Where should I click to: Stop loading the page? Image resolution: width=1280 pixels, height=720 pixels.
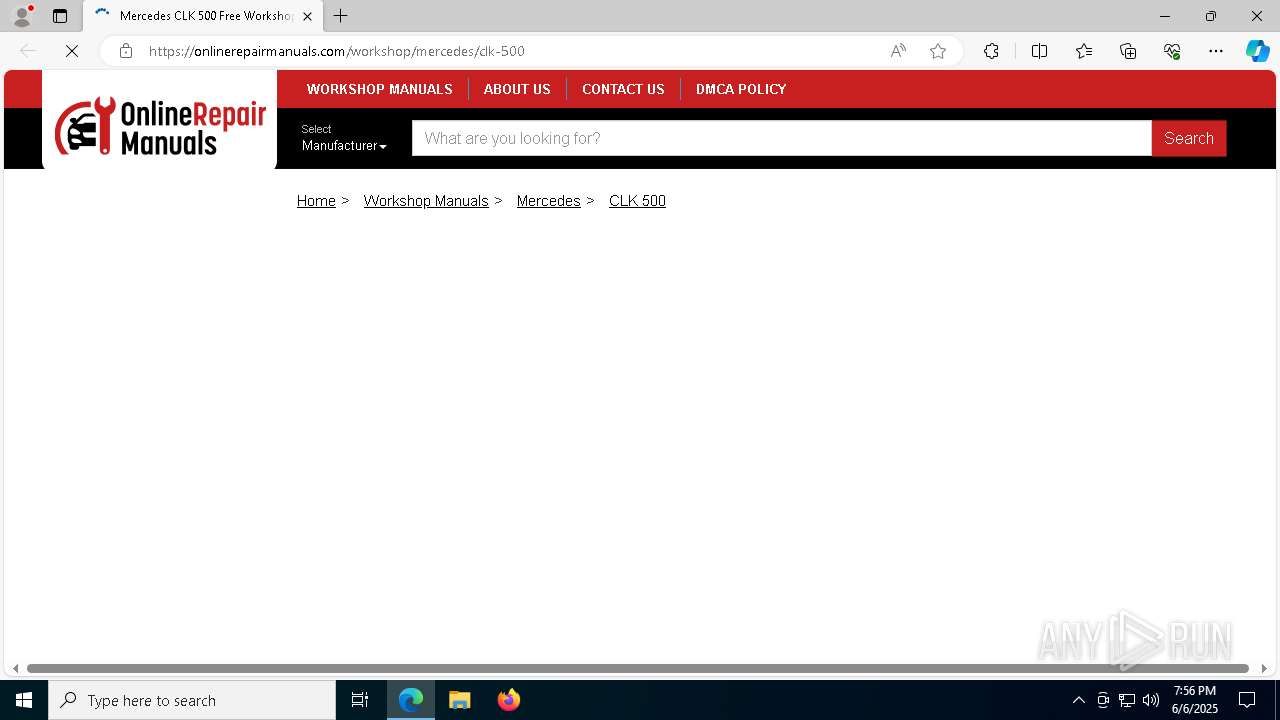[72, 51]
